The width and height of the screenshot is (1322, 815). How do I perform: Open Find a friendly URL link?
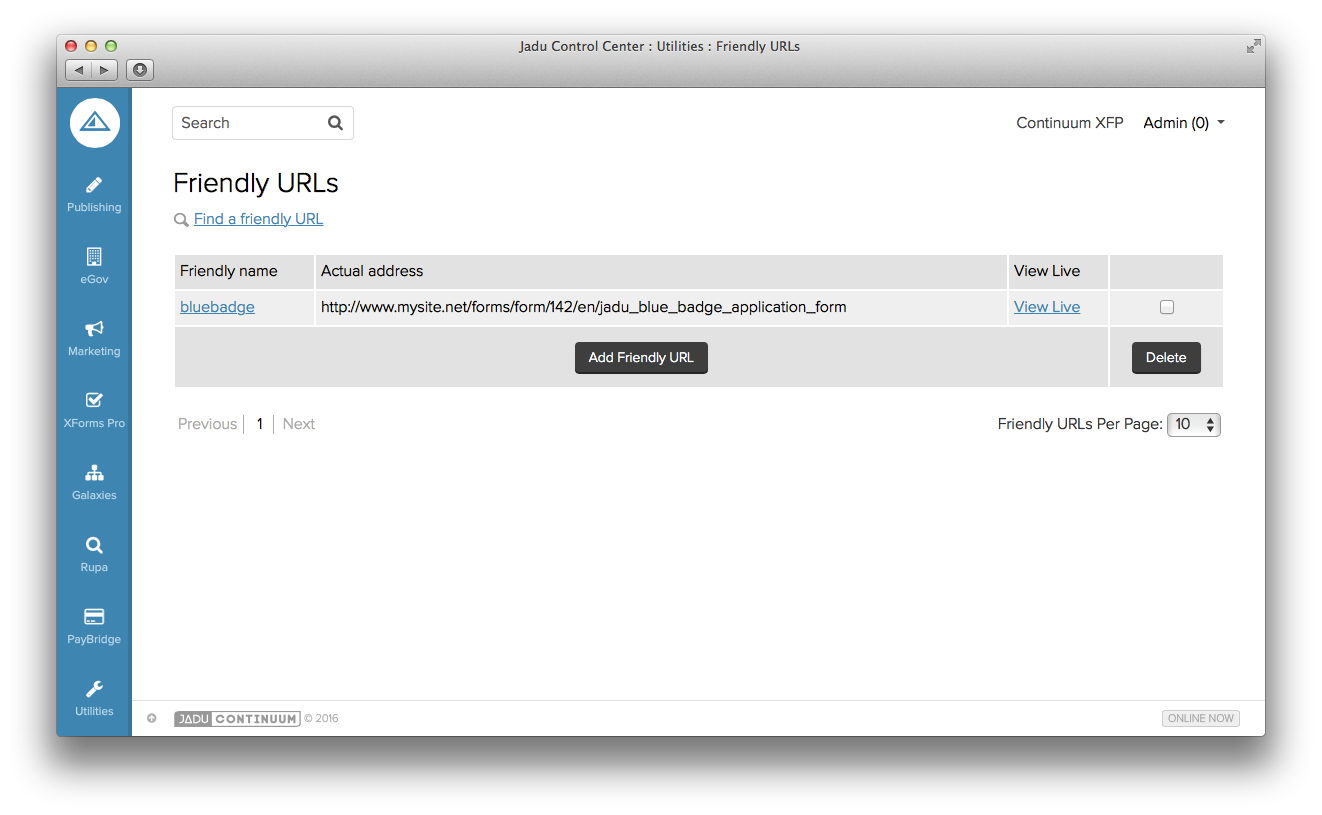[x=258, y=219]
